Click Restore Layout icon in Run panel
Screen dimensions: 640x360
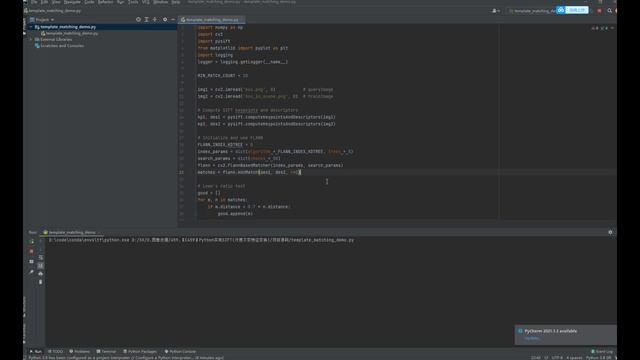pos(31,262)
